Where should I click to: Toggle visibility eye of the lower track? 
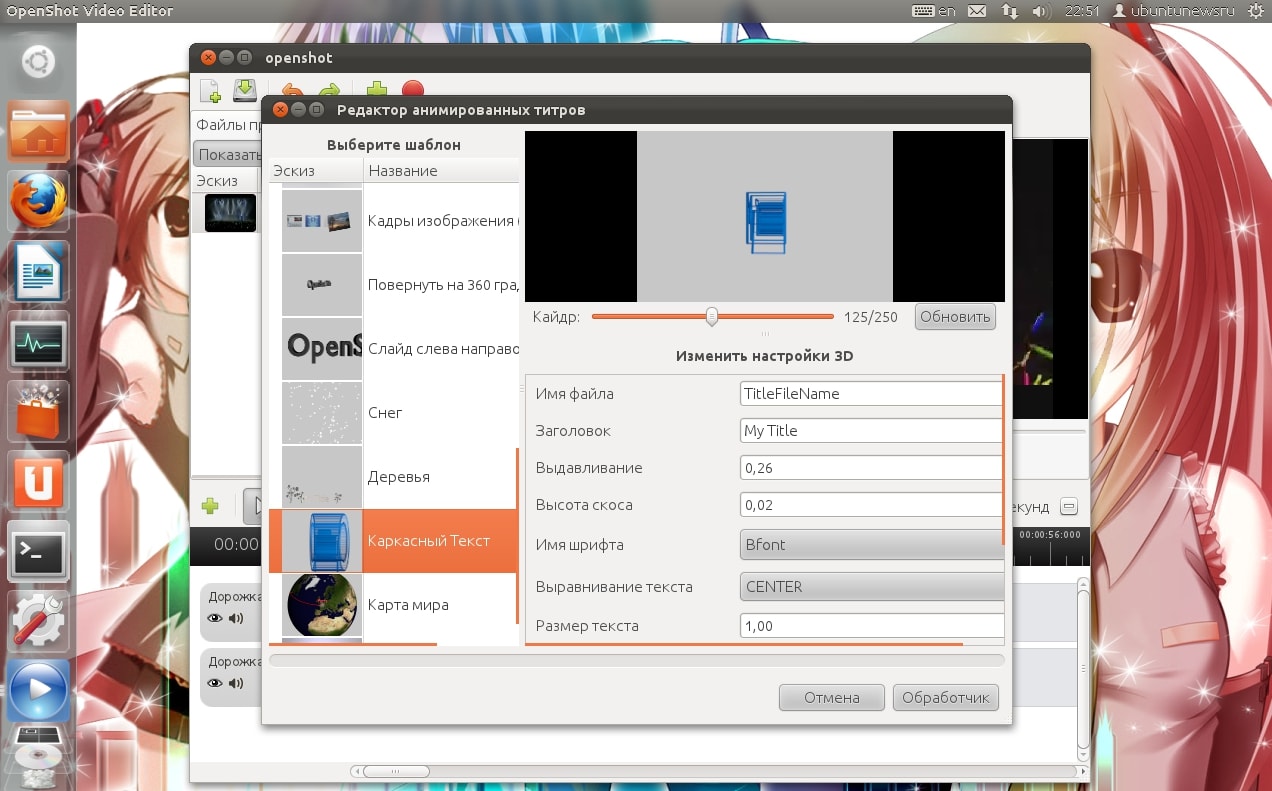(x=215, y=683)
